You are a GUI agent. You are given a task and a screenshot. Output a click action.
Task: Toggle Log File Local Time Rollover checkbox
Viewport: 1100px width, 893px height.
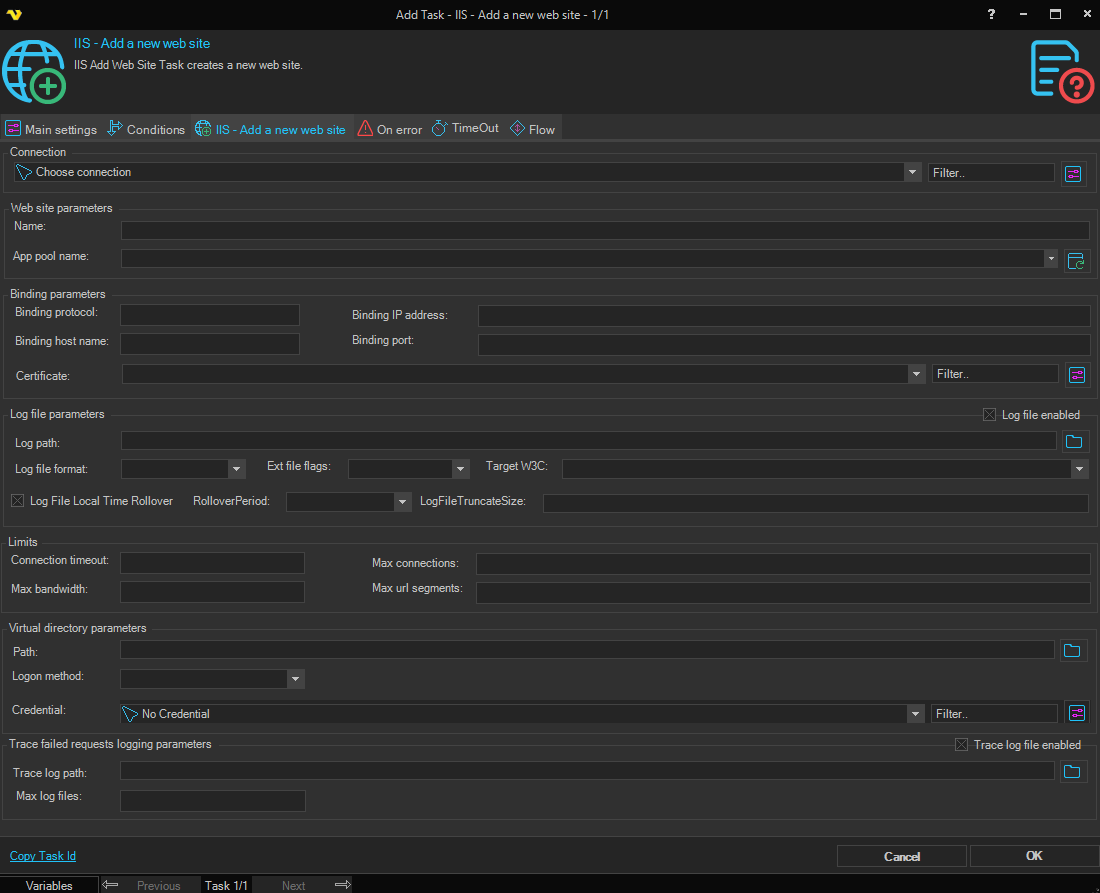coord(18,500)
